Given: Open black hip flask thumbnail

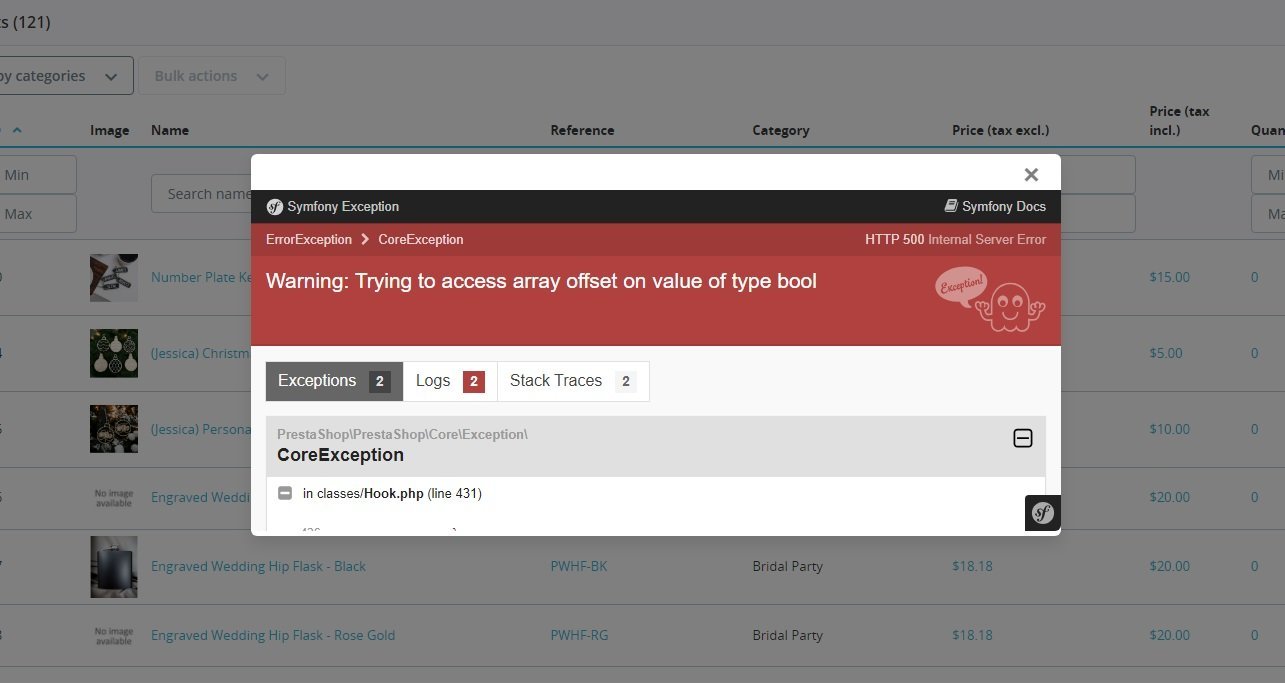Looking at the screenshot, I should tap(114, 566).
